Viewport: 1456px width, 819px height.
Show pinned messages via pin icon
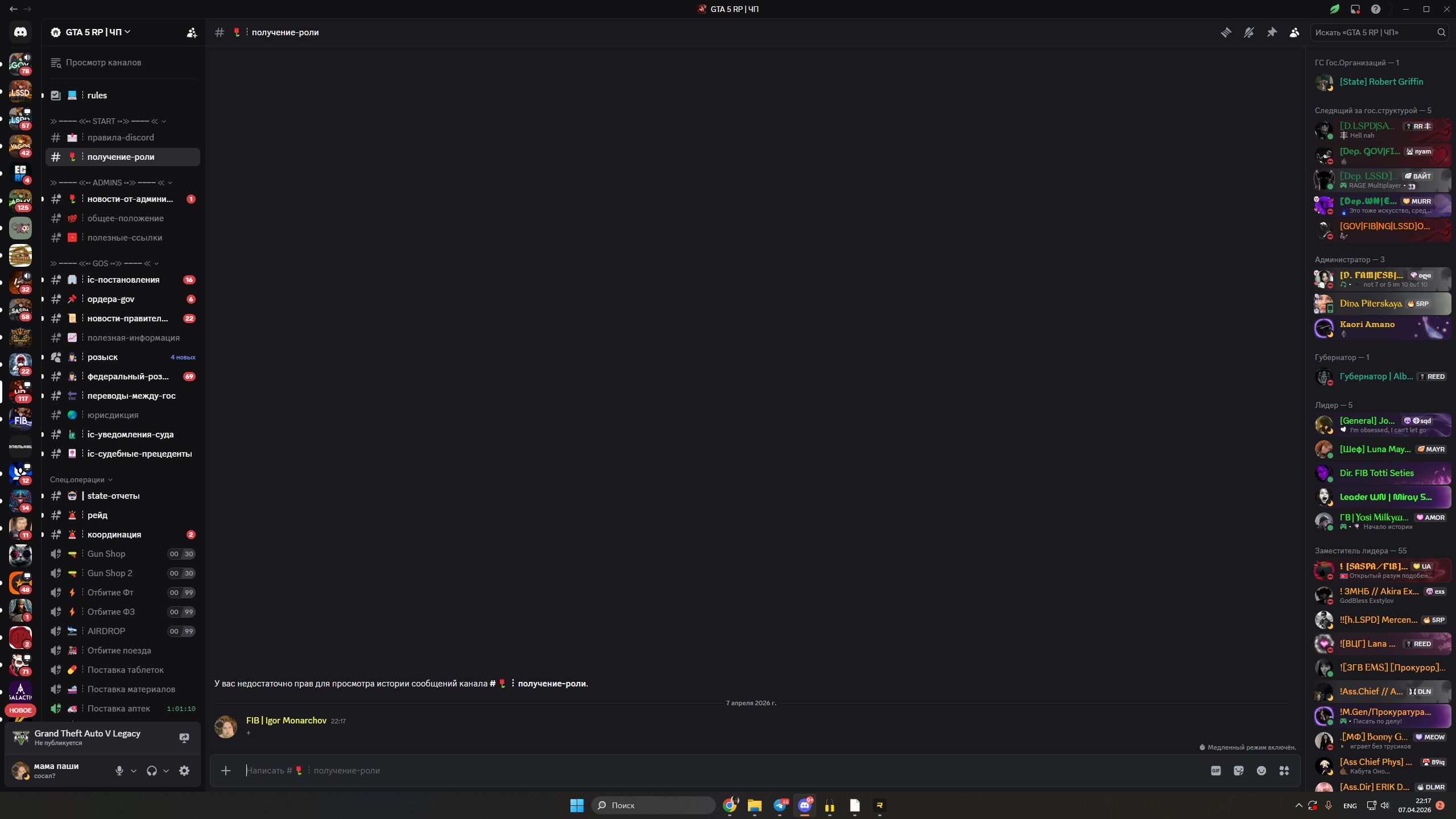pyautogui.click(x=1271, y=32)
